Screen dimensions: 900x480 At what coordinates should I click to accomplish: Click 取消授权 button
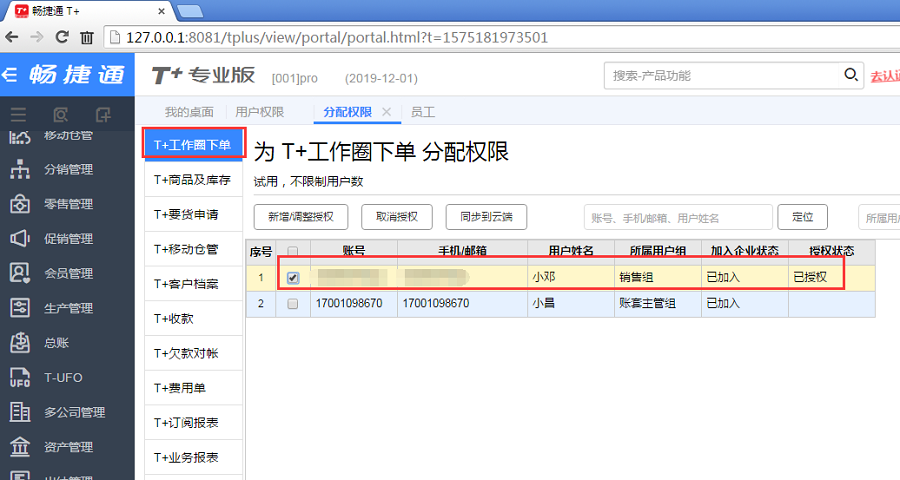(397, 217)
